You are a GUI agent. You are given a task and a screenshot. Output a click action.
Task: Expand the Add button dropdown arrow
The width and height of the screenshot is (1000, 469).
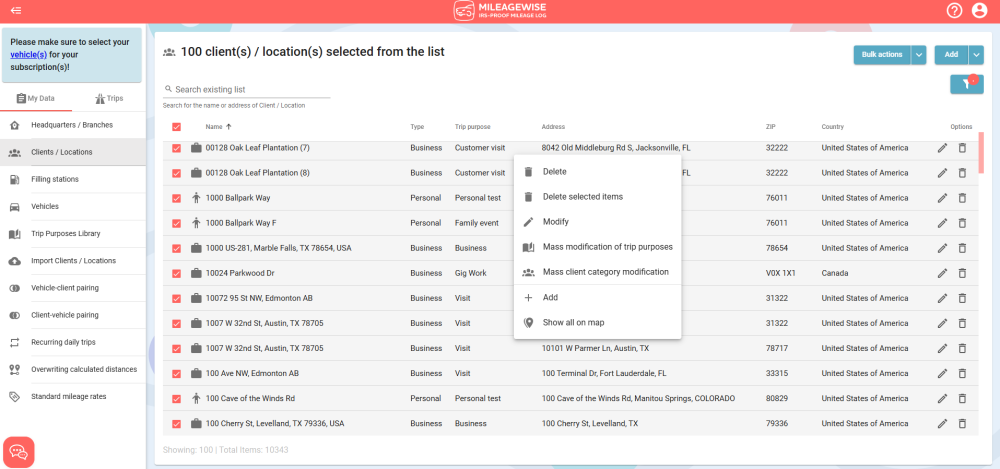pyautogui.click(x=976, y=55)
